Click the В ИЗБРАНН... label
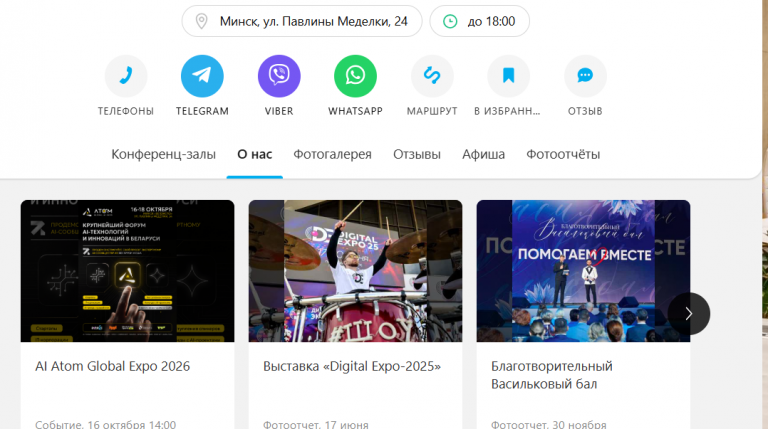Image resolution: width=768 pixels, height=429 pixels. [x=507, y=111]
